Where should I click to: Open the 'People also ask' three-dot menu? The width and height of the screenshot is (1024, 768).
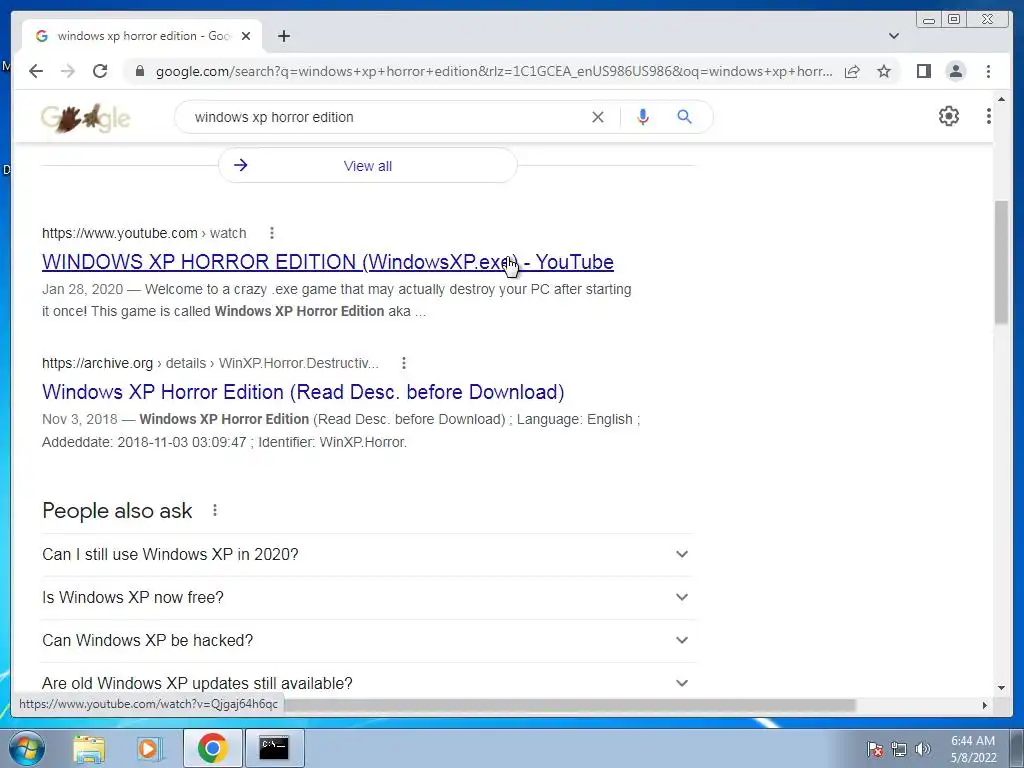(215, 510)
